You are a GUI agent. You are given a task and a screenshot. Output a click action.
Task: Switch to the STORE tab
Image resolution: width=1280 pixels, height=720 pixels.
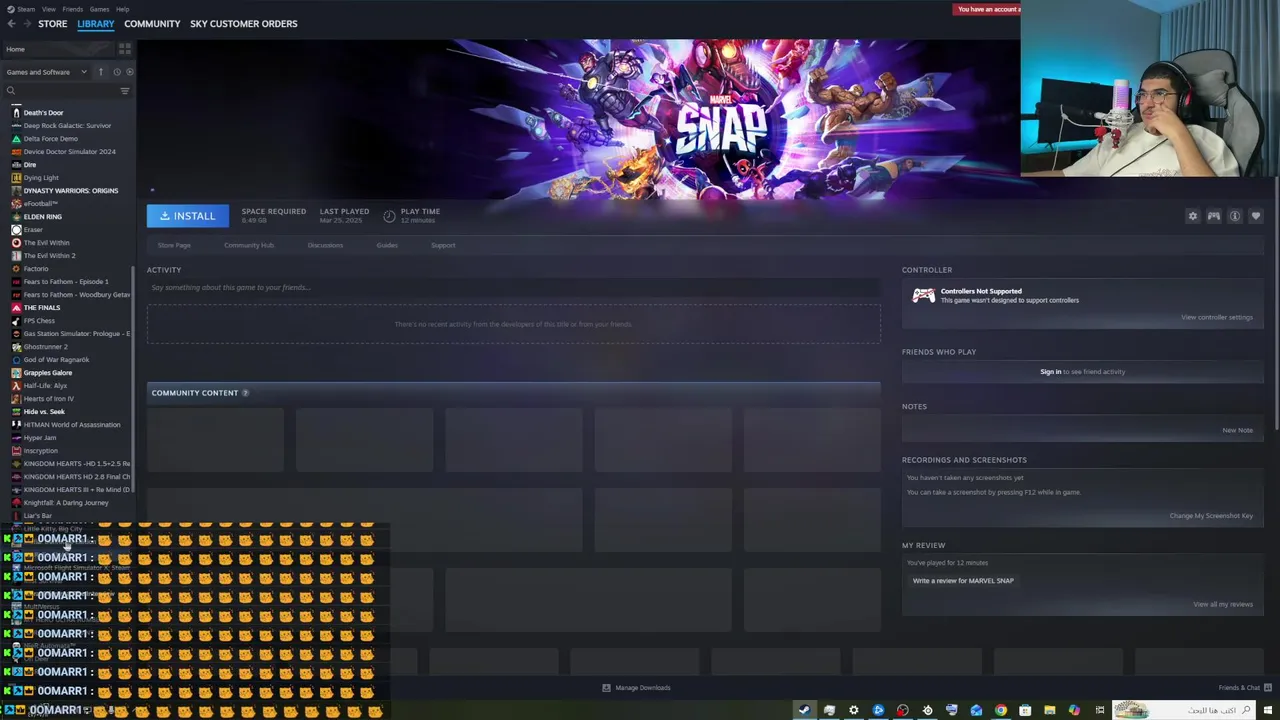tap(53, 24)
